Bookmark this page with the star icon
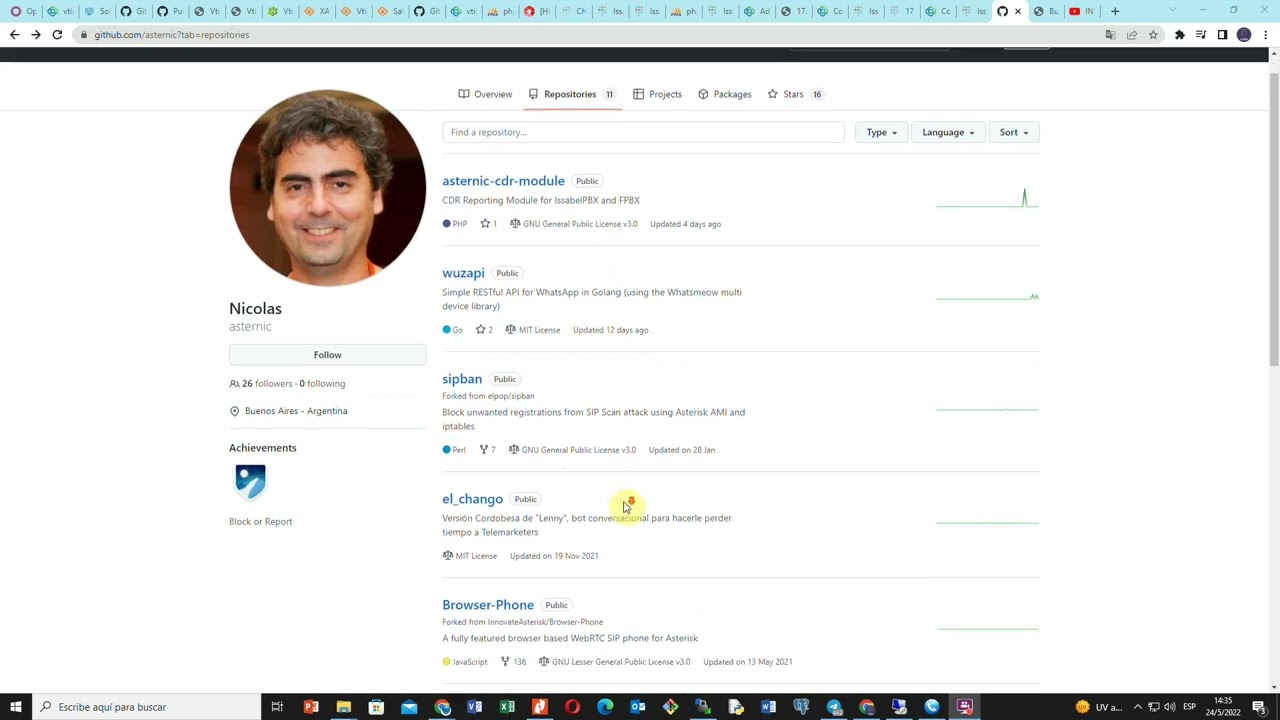The image size is (1280, 720). pos(1153,35)
